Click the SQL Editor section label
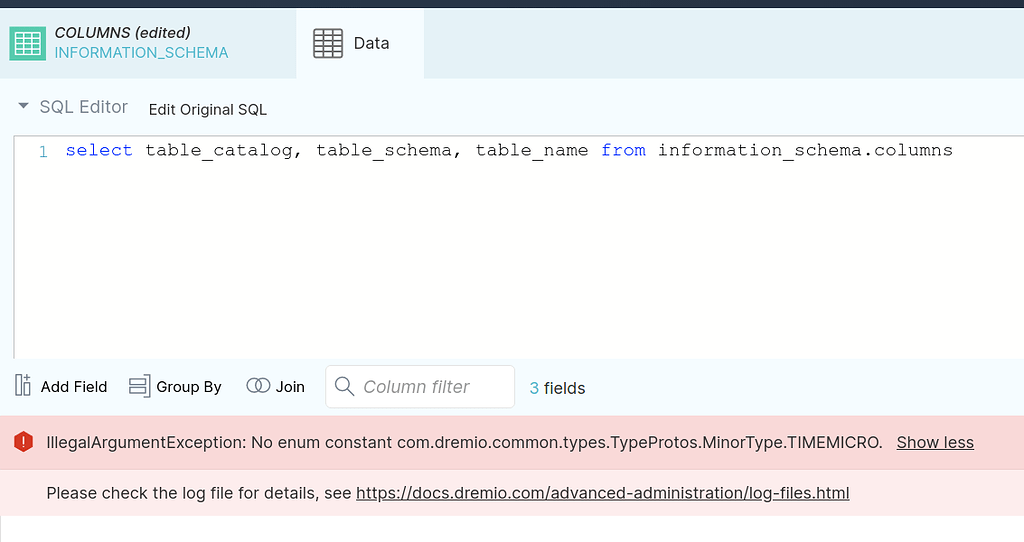The height and width of the screenshot is (542, 1024). 84,107
